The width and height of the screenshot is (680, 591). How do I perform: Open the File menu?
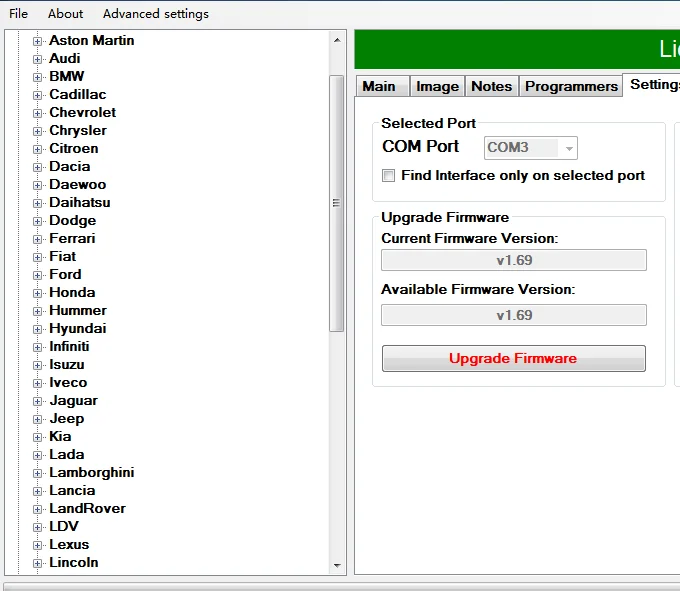[x=18, y=14]
